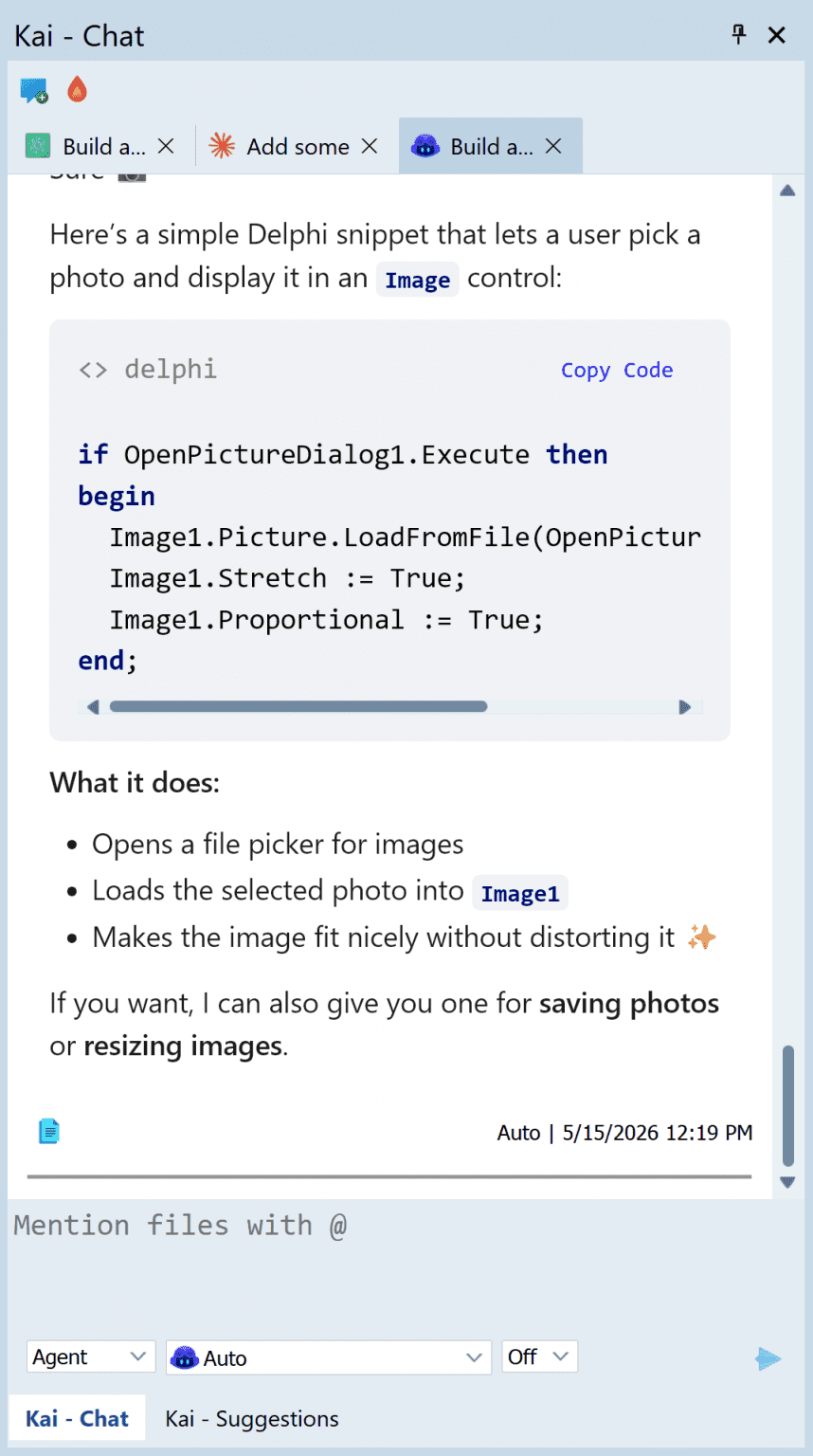This screenshot has height=1456, width=813.
Task: Click the 'delphi' language label
Action: (x=171, y=370)
